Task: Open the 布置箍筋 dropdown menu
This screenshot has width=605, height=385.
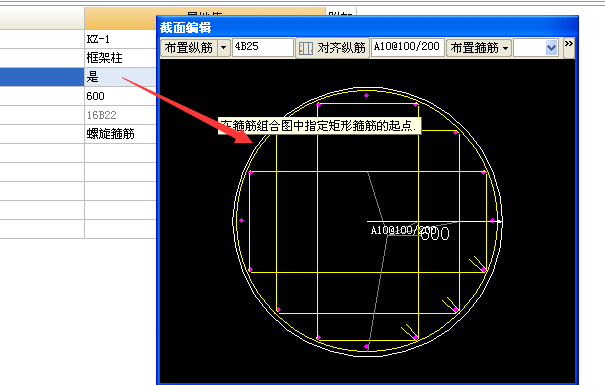Action: pos(479,48)
